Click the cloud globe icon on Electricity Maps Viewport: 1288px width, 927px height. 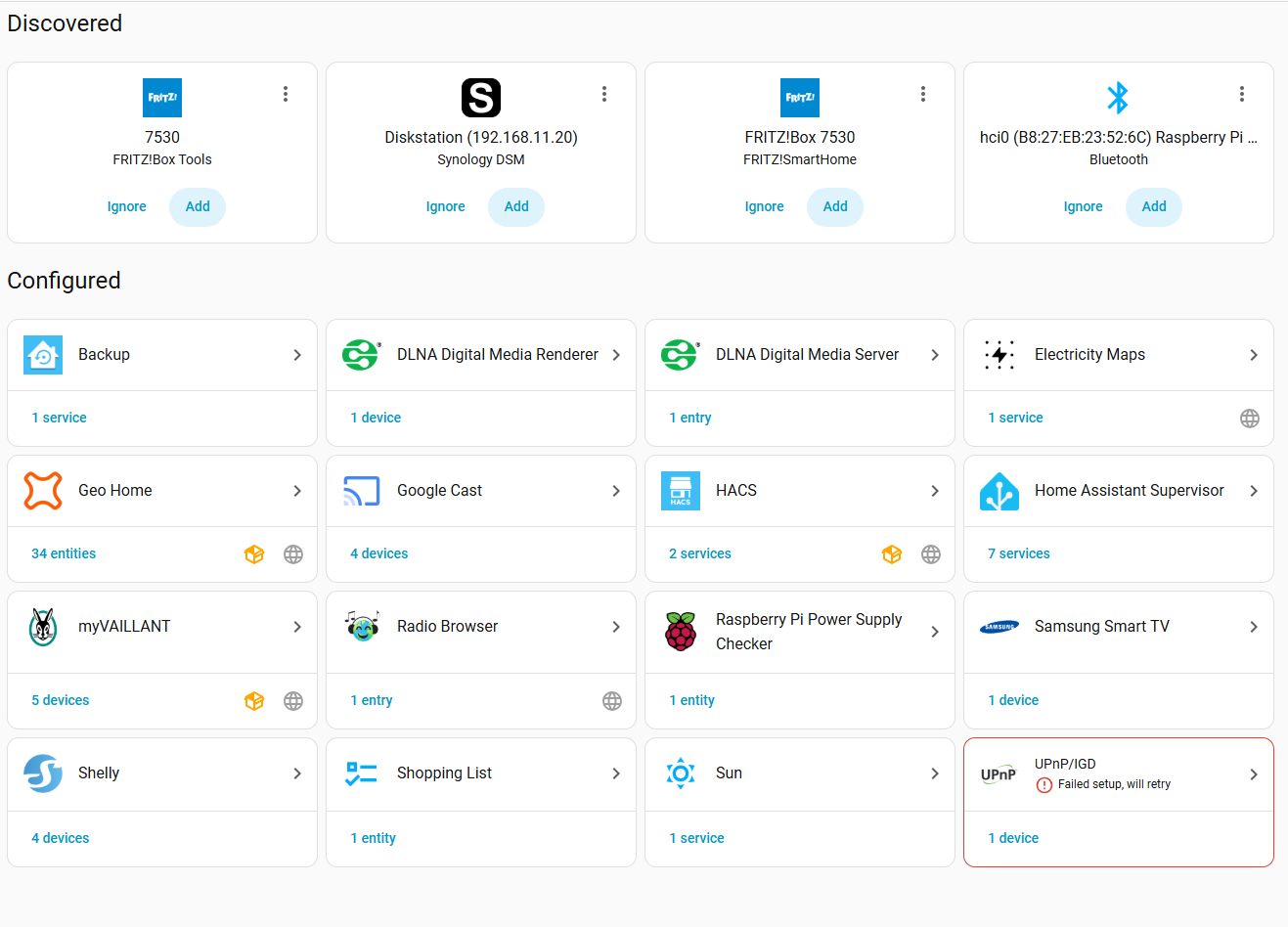(1250, 419)
